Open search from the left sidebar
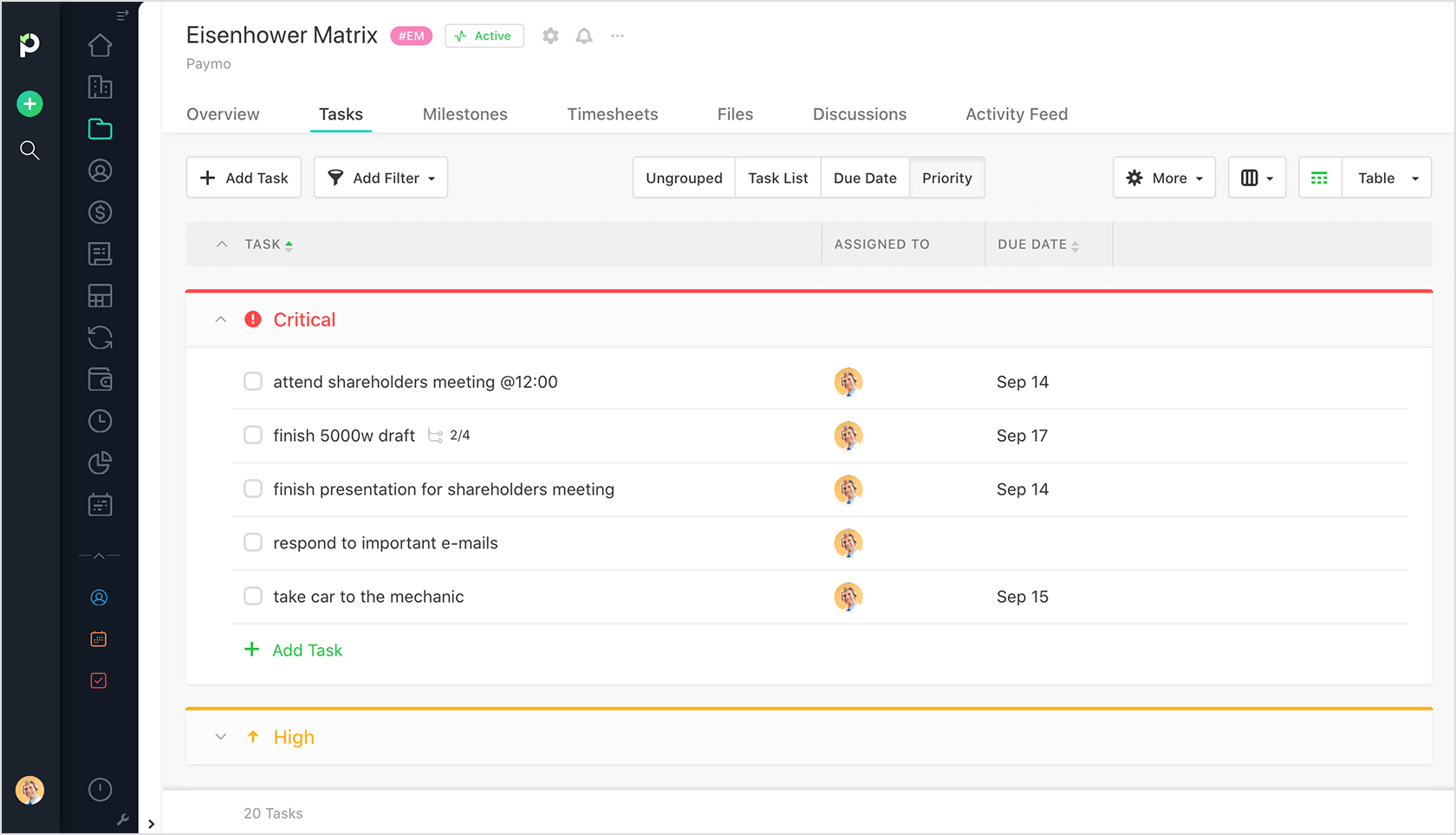Screen dimensions: 1456x835 pyautogui.click(x=29, y=151)
